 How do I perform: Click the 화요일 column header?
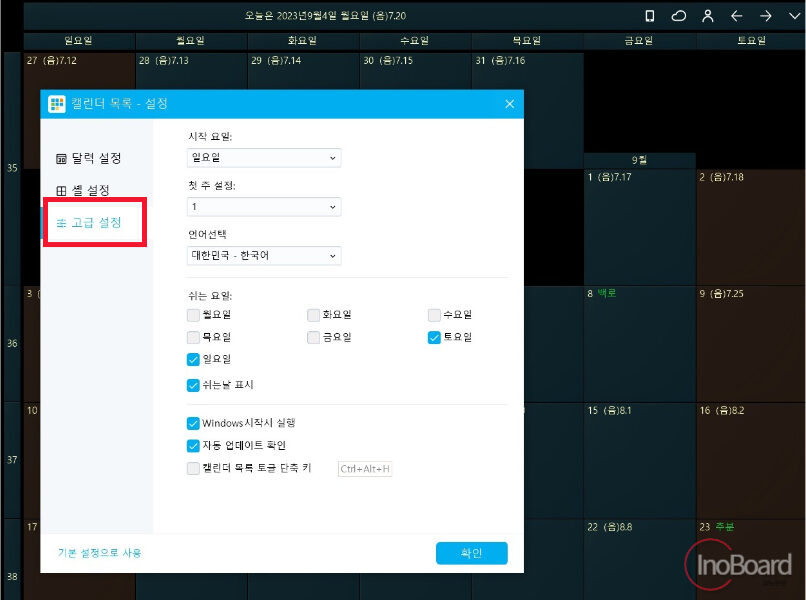pos(303,41)
